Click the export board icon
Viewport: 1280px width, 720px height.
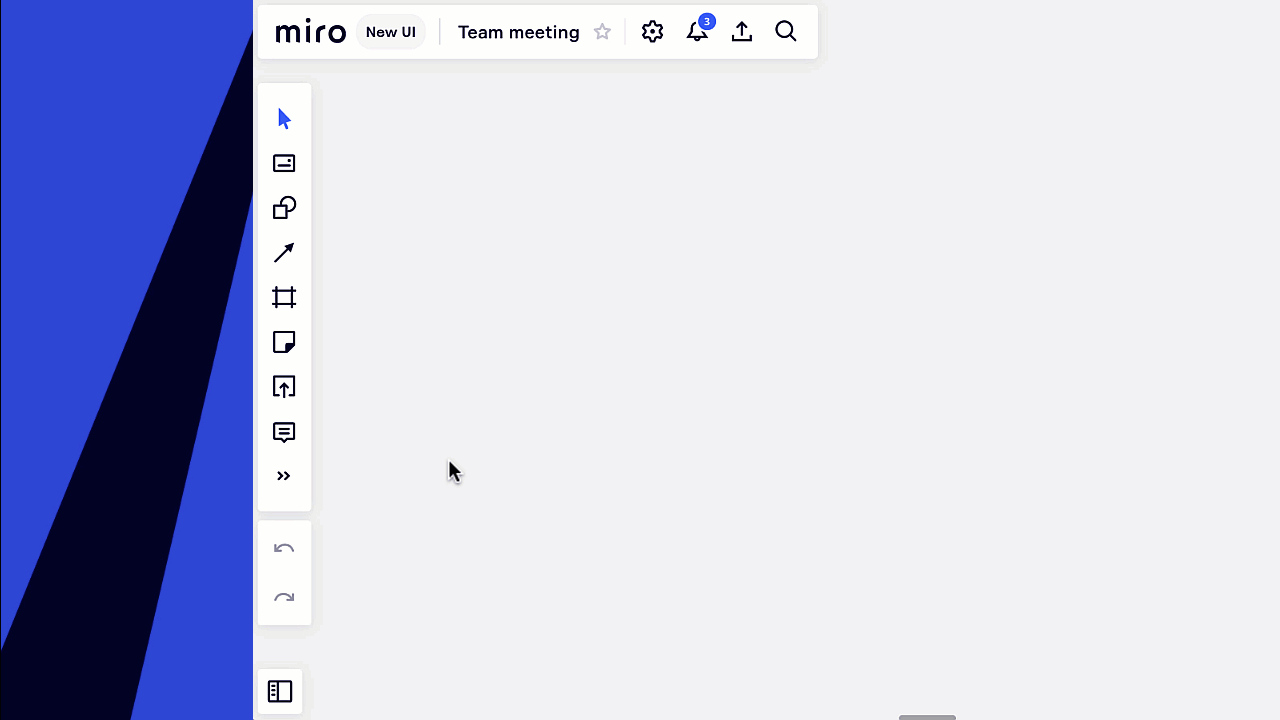coord(741,32)
